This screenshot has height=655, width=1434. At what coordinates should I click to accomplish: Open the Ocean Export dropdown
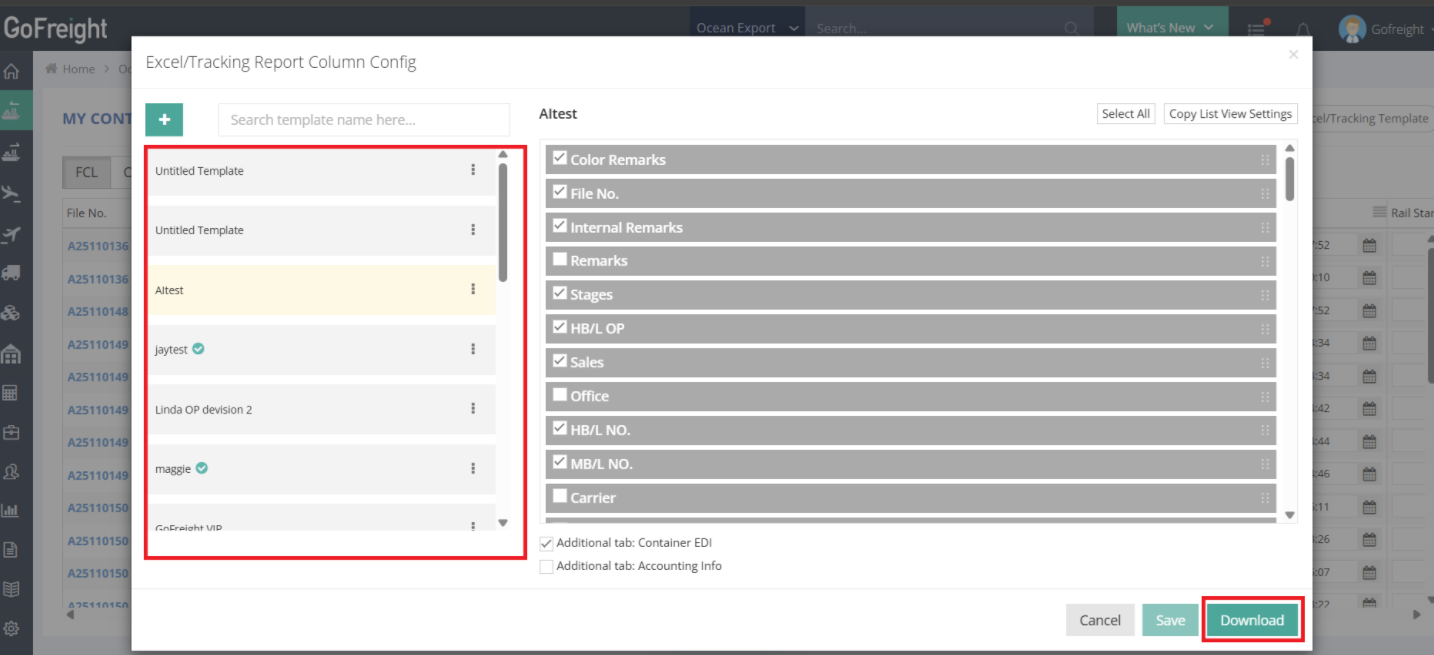(x=747, y=28)
